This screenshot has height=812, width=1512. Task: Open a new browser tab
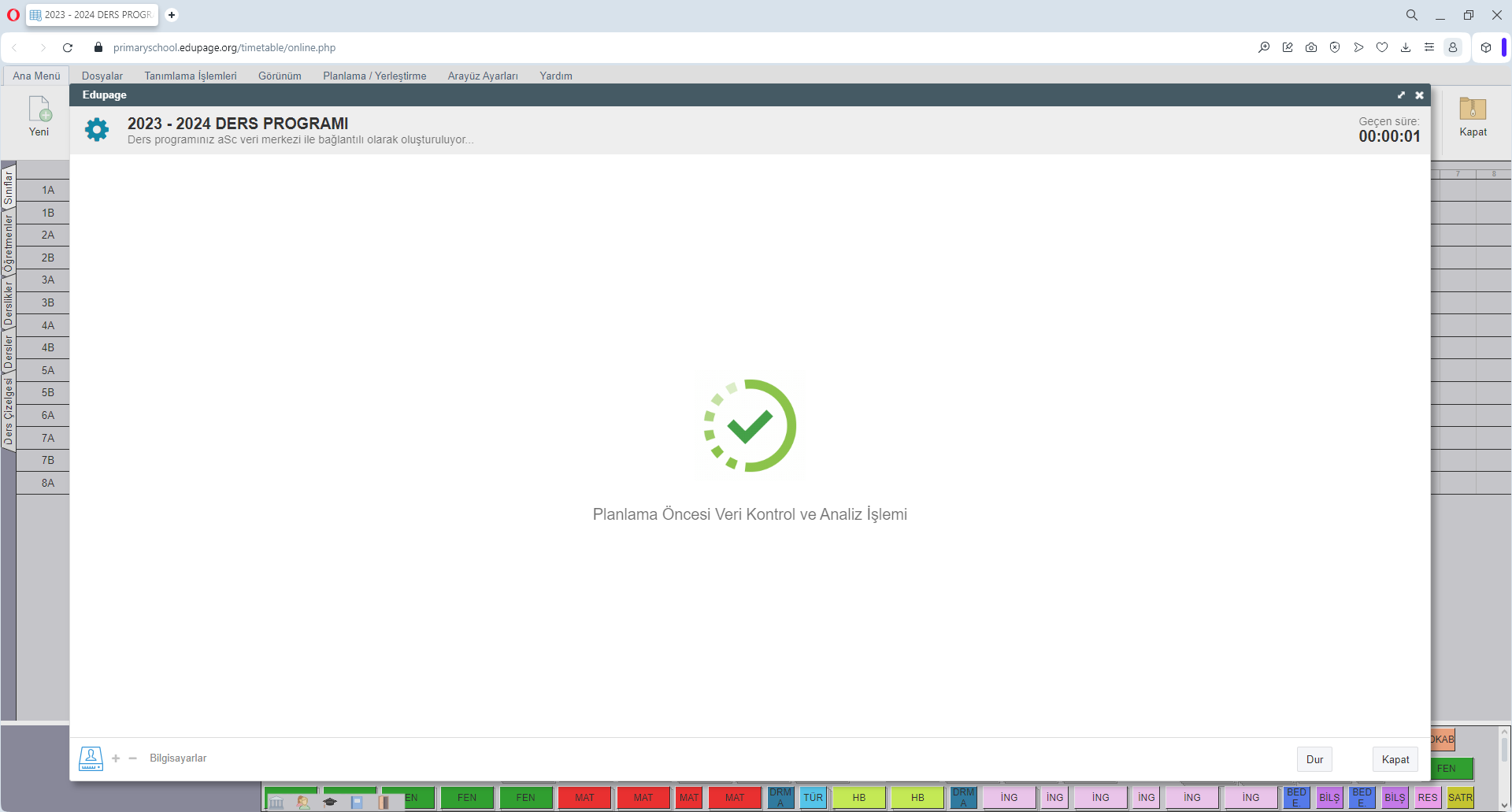pyautogui.click(x=172, y=15)
